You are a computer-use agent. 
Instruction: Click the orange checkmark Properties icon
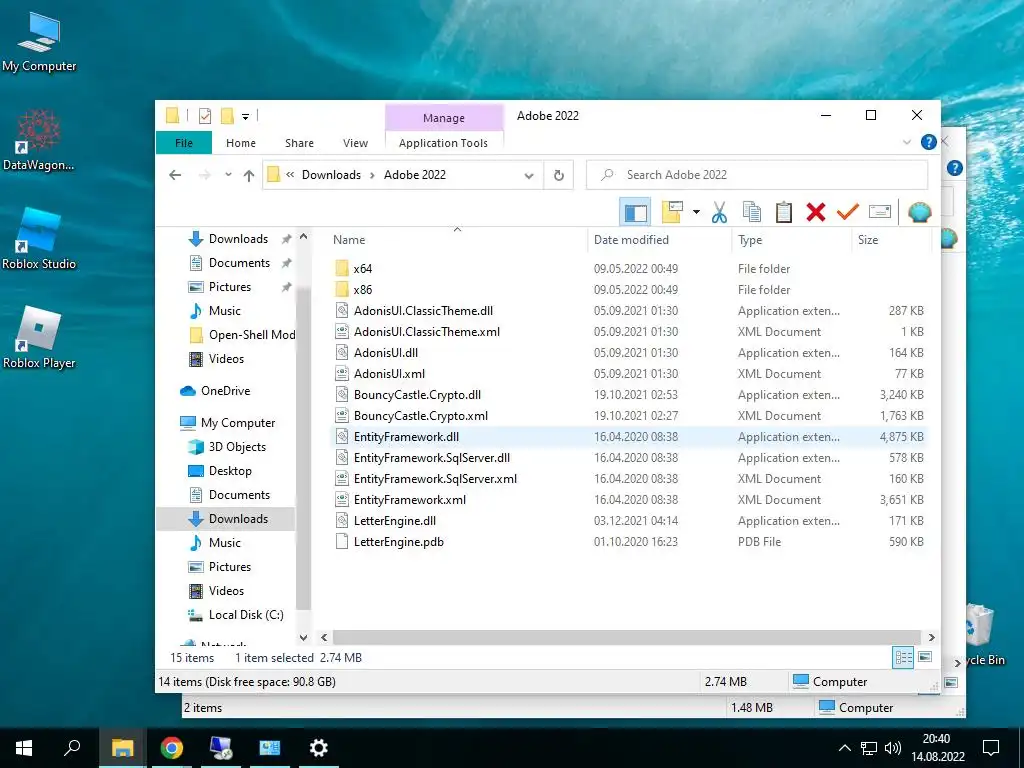tap(848, 212)
